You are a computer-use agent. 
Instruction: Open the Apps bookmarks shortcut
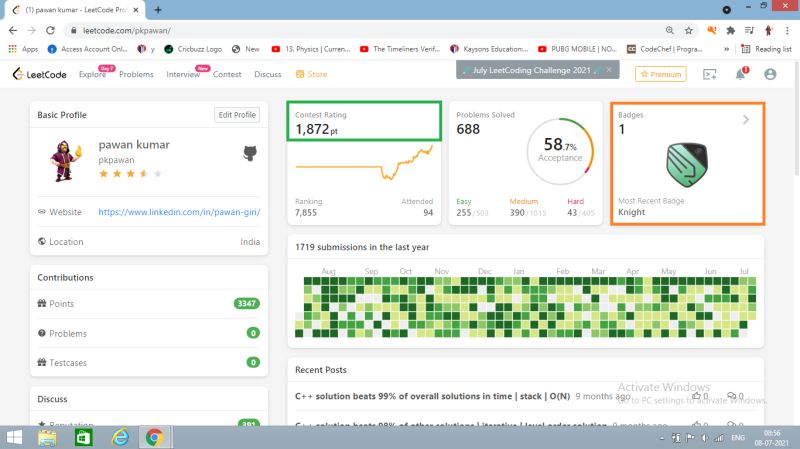pos(23,49)
